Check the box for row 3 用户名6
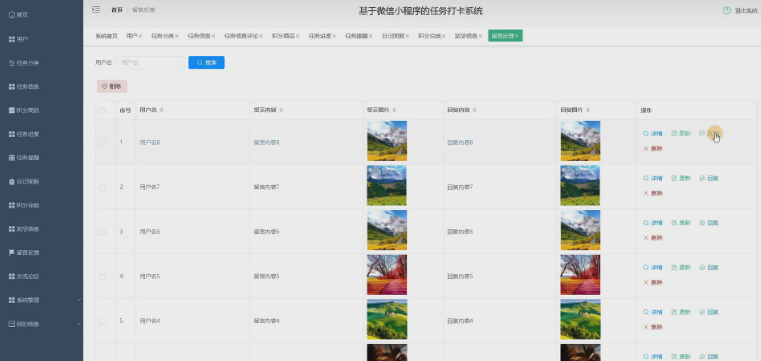This screenshot has width=761, height=361. (x=102, y=232)
